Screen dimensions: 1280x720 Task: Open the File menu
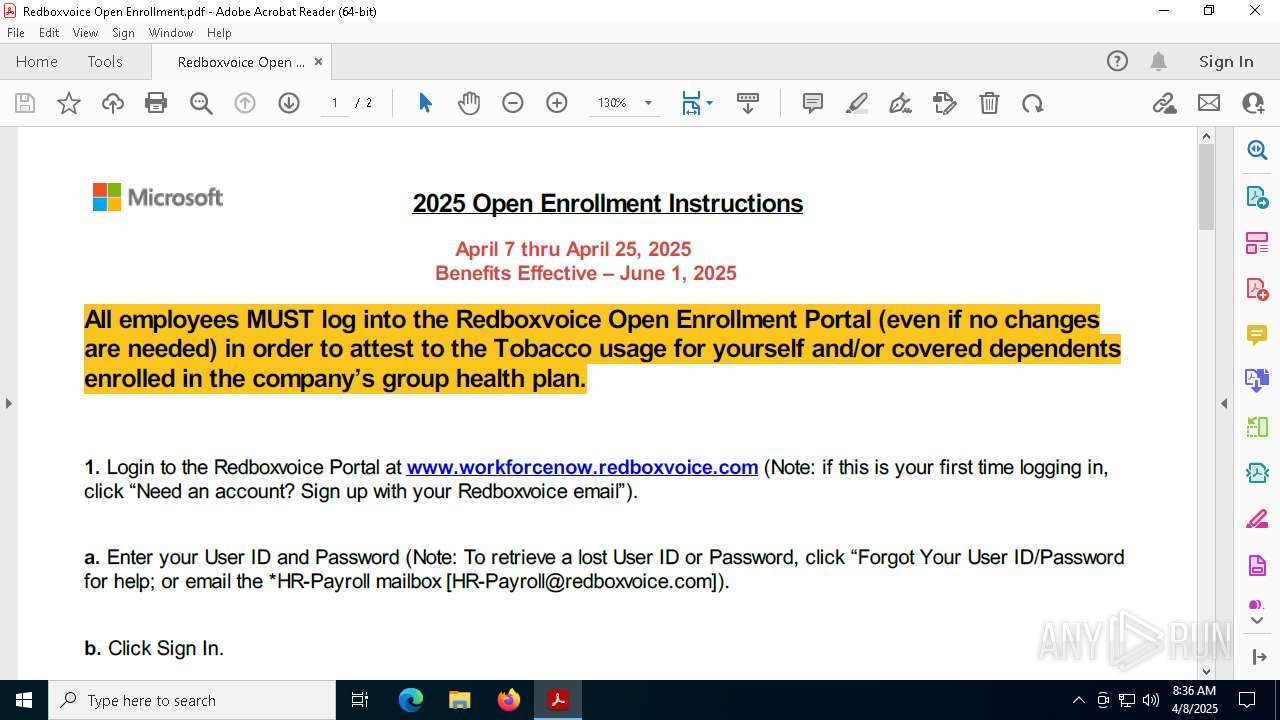15,32
